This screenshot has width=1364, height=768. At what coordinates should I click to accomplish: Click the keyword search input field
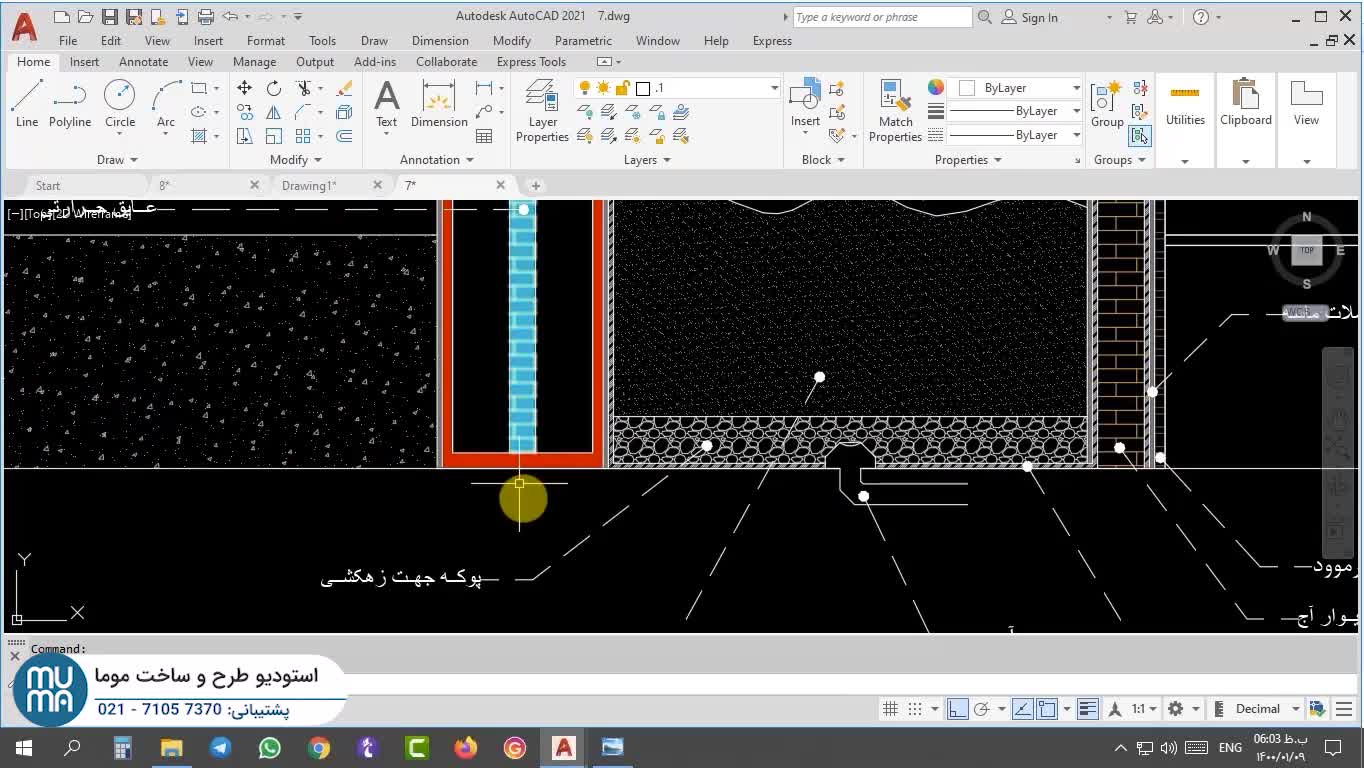[881, 17]
